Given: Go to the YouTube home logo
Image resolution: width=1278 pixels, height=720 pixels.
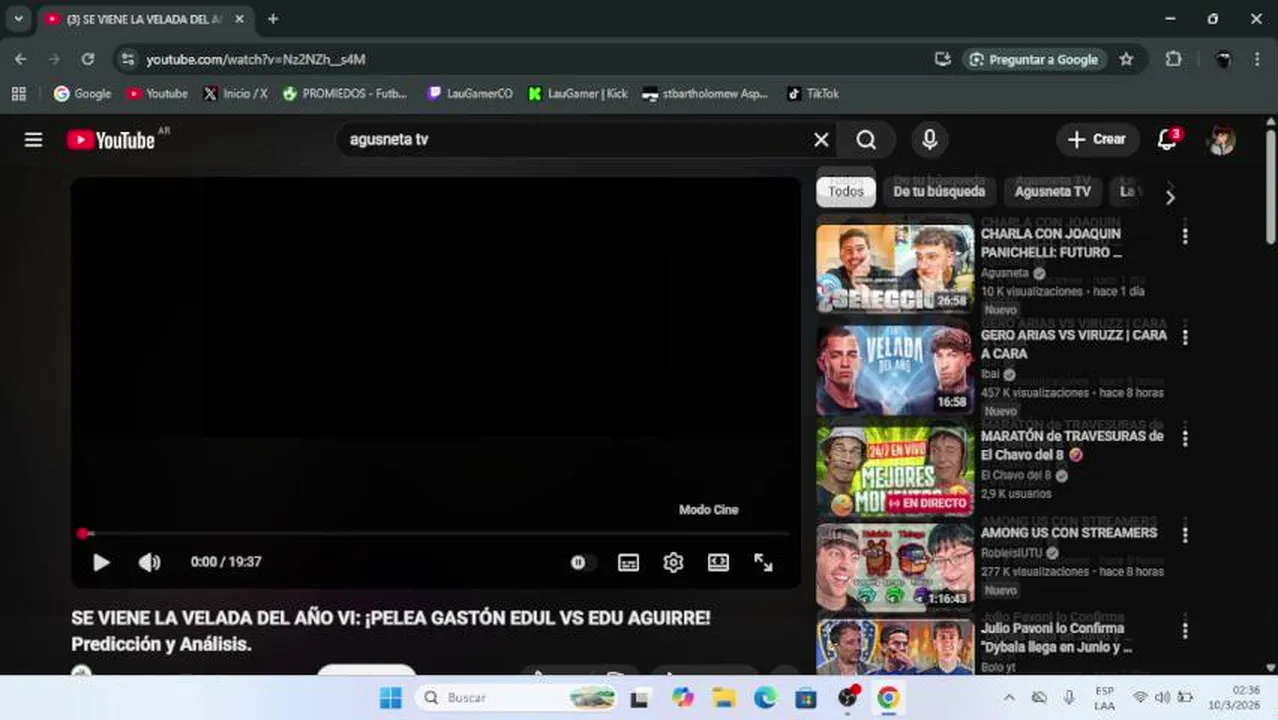Looking at the screenshot, I should click(111, 140).
